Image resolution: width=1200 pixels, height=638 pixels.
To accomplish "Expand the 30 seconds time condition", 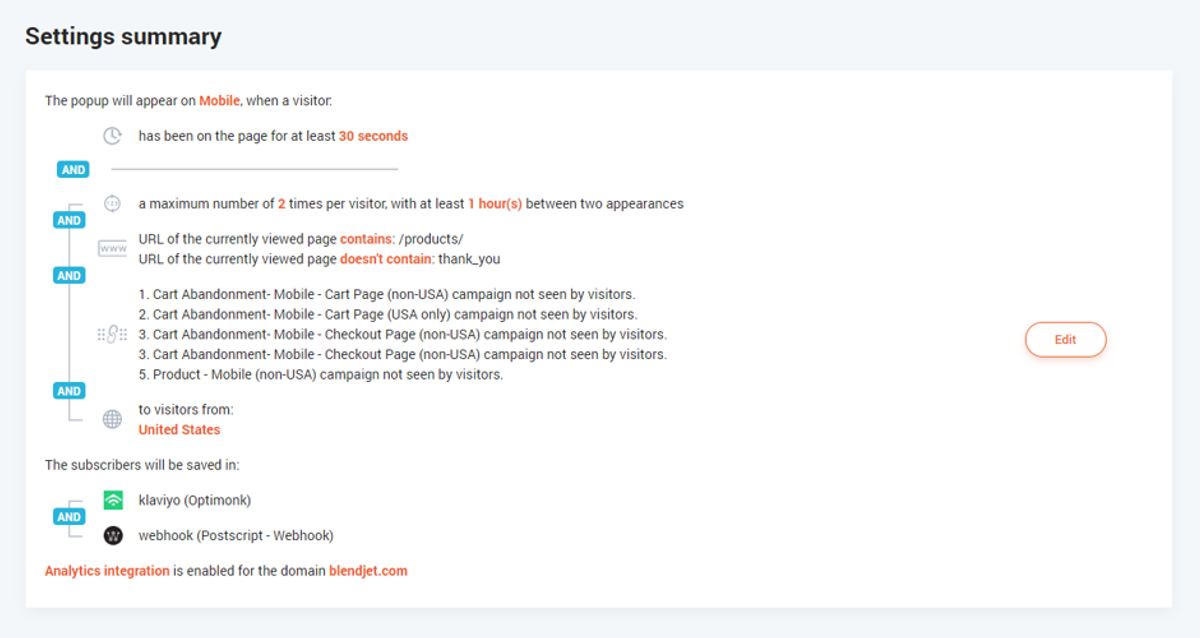I will [x=373, y=135].
